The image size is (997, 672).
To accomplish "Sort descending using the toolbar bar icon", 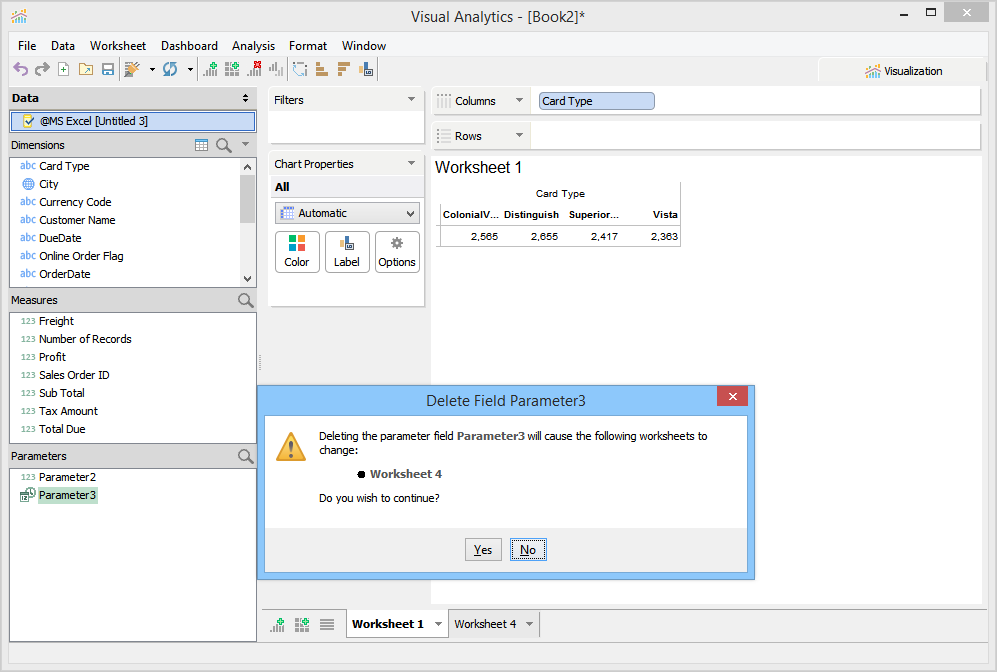I will coord(344,69).
